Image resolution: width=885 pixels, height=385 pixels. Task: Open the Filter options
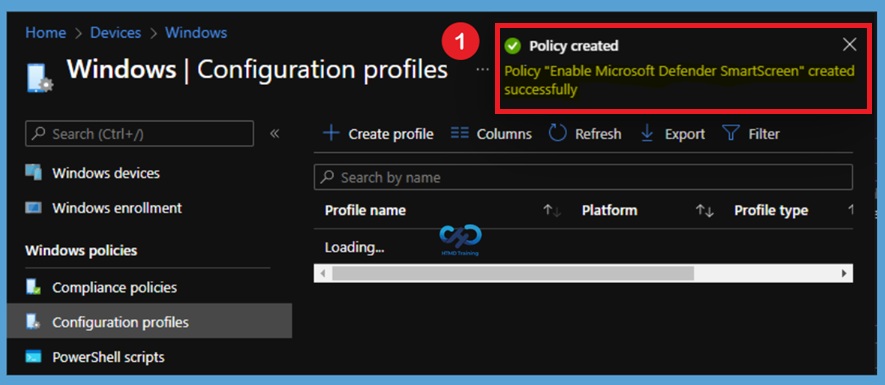751,134
